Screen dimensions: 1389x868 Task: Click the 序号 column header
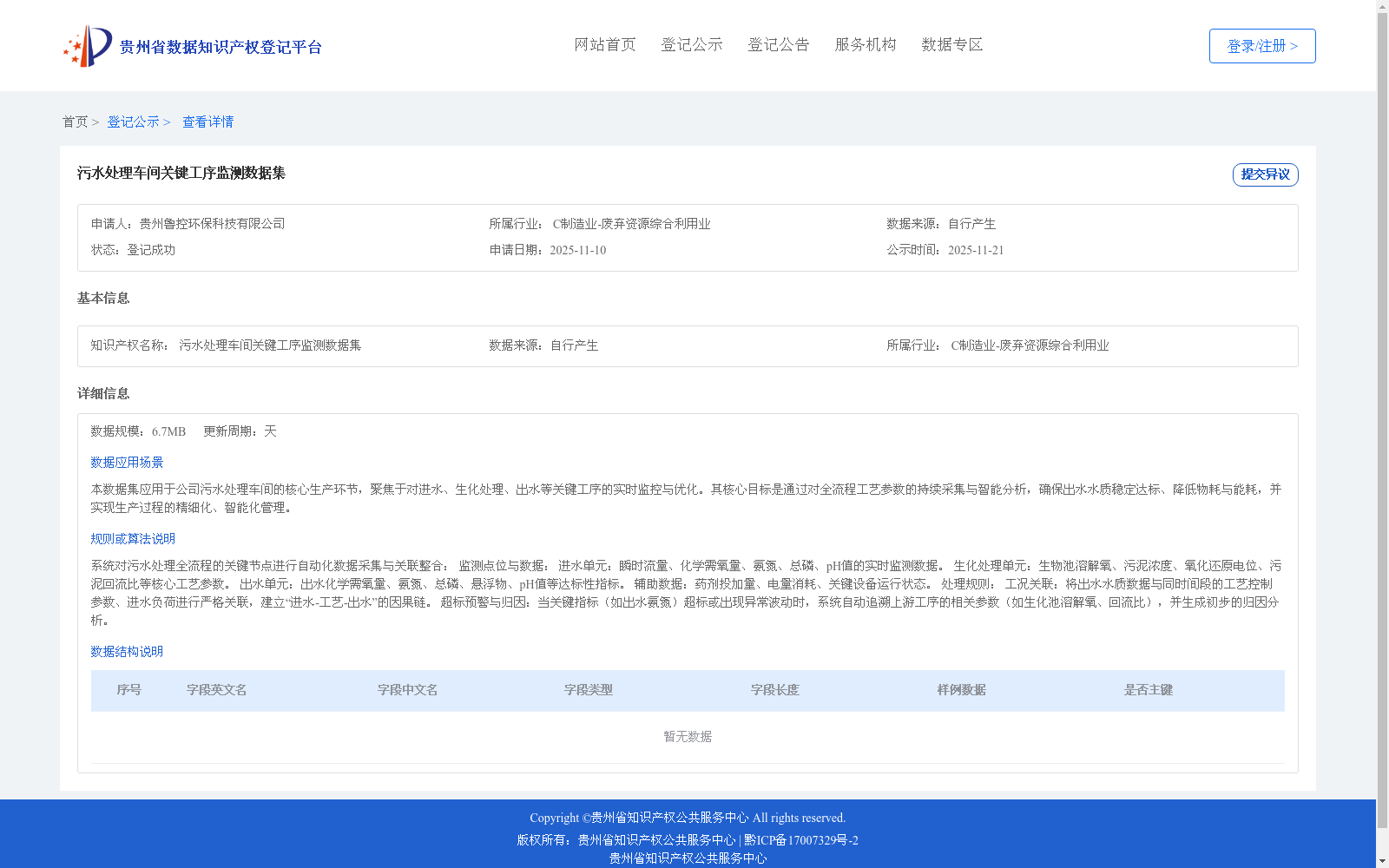click(x=129, y=690)
